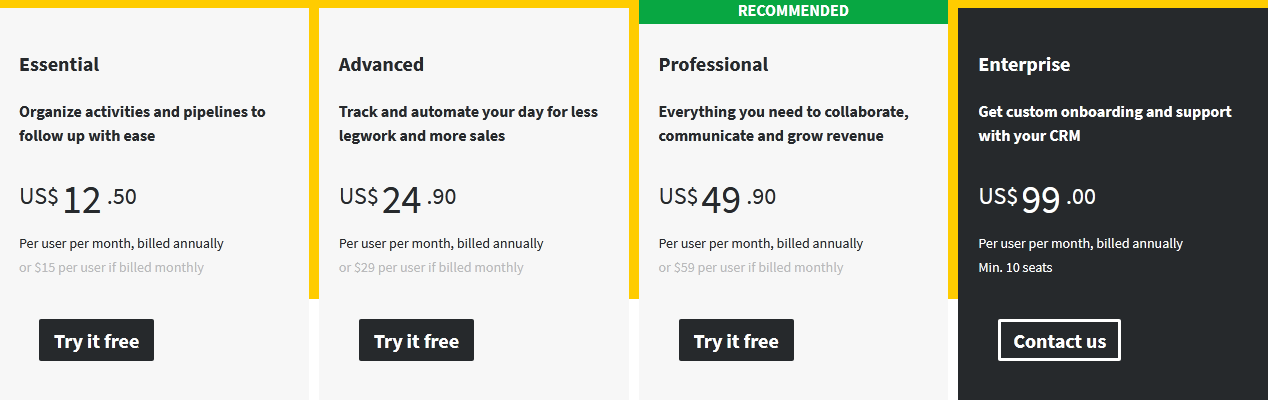Click the green RECOMMENDED banner
The image size is (1268, 400).
coord(793,11)
